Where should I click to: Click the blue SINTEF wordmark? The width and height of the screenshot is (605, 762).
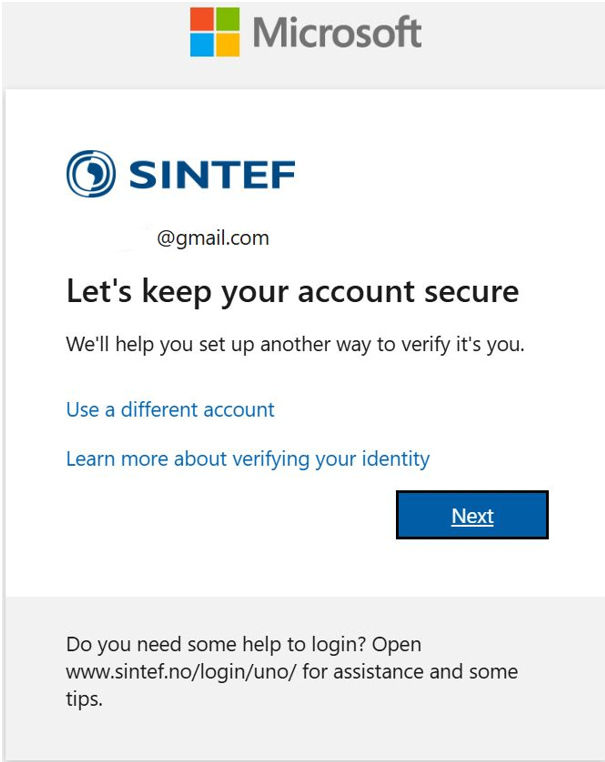pyautogui.click(x=212, y=174)
